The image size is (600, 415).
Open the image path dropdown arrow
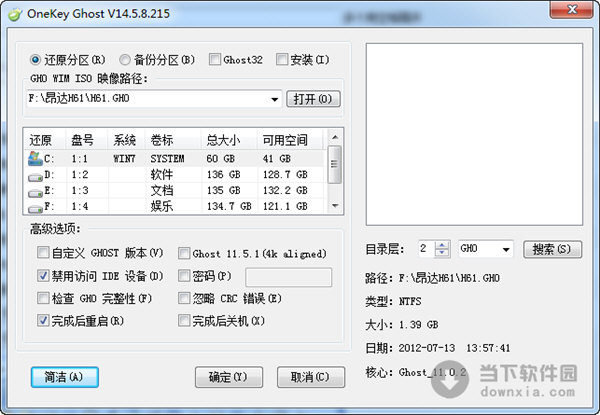click(274, 99)
